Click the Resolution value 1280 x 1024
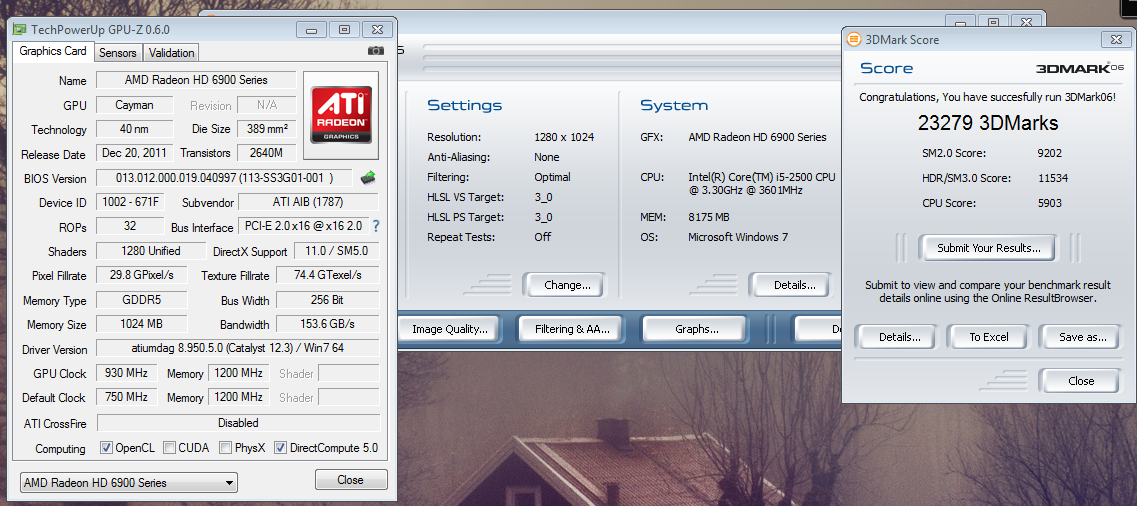Image resolution: width=1137 pixels, height=506 pixels. [564, 137]
